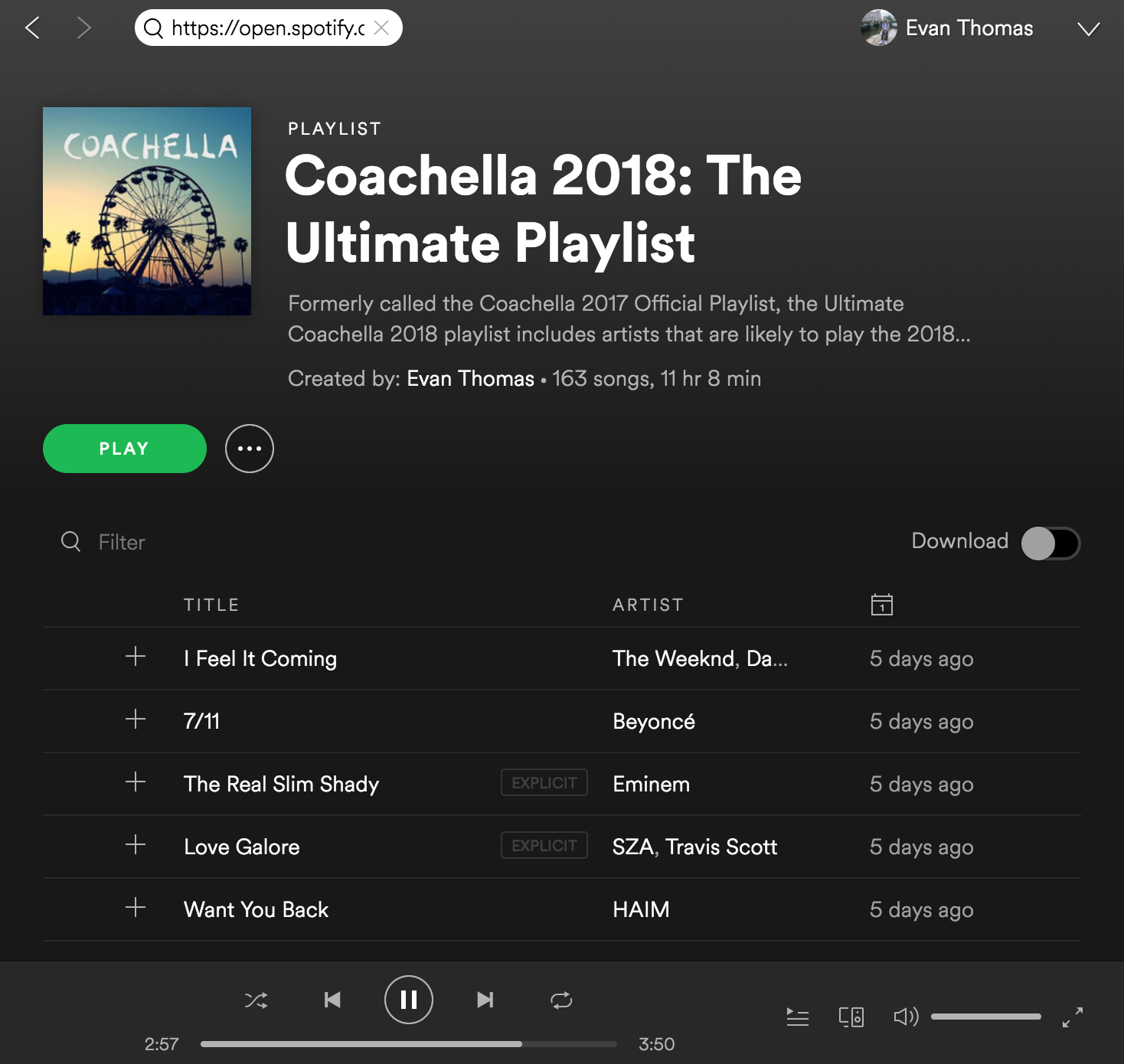This screenshot has height=1064, width=1124.
Task: Open the three-dot more options menu
Action: click(x=250, y=449)
